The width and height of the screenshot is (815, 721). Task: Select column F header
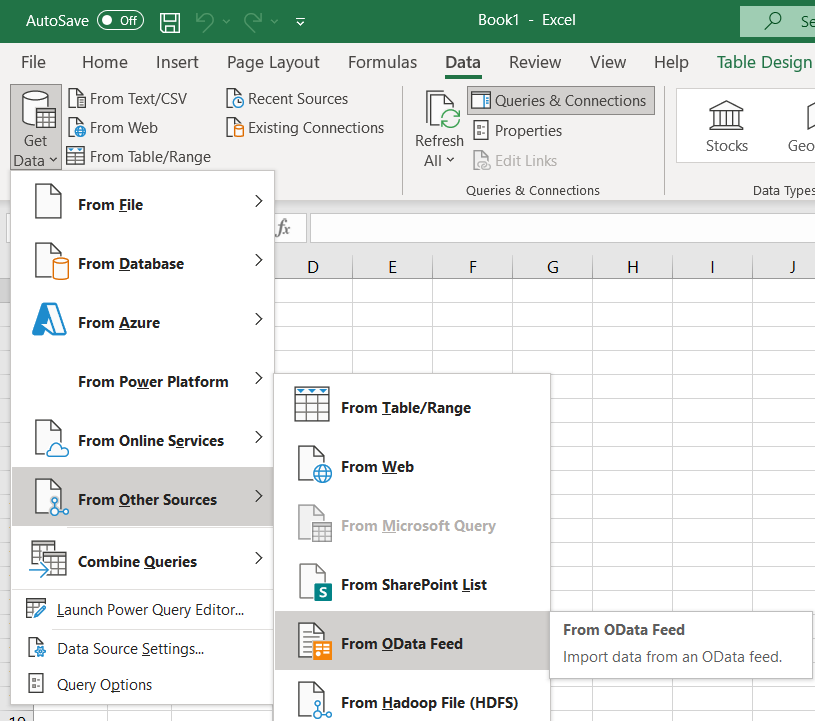coord(472,267)
